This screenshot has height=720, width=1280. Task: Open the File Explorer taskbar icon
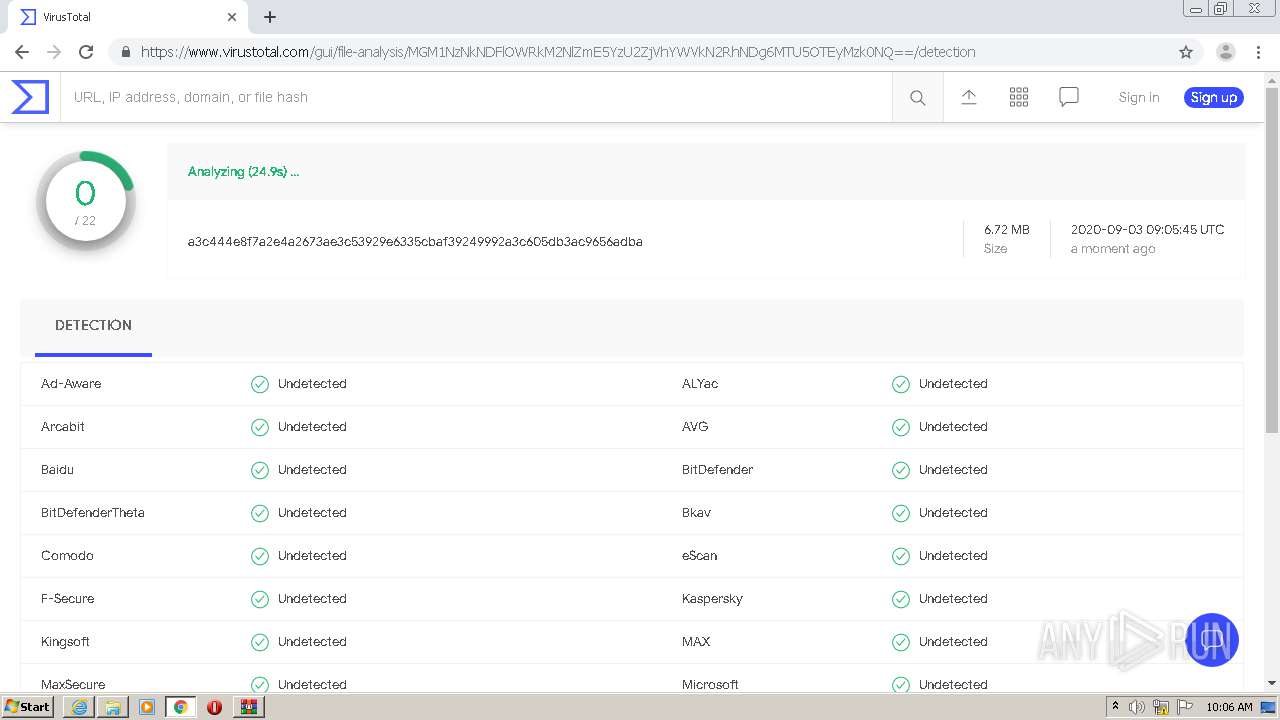[x=113, y=707]
